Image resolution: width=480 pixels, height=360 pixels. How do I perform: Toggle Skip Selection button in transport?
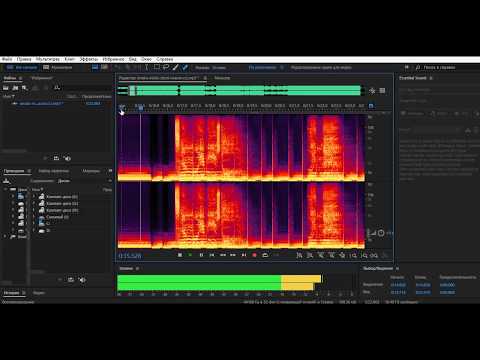click(x=276, y=255)
